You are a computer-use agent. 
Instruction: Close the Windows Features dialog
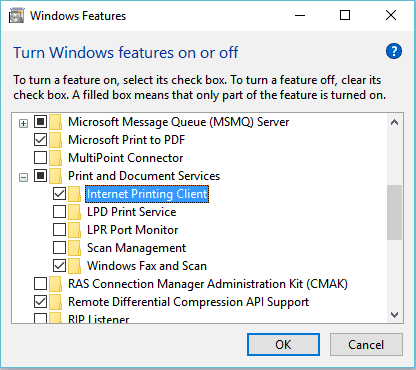(x=391, y=15)
